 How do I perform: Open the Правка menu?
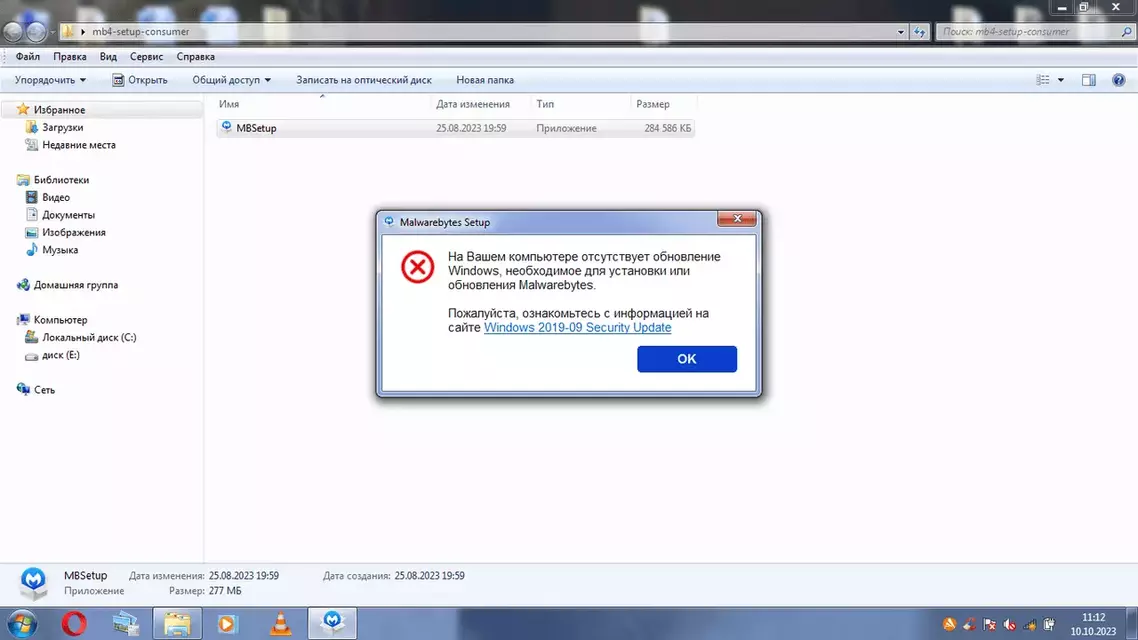point(70,57)
